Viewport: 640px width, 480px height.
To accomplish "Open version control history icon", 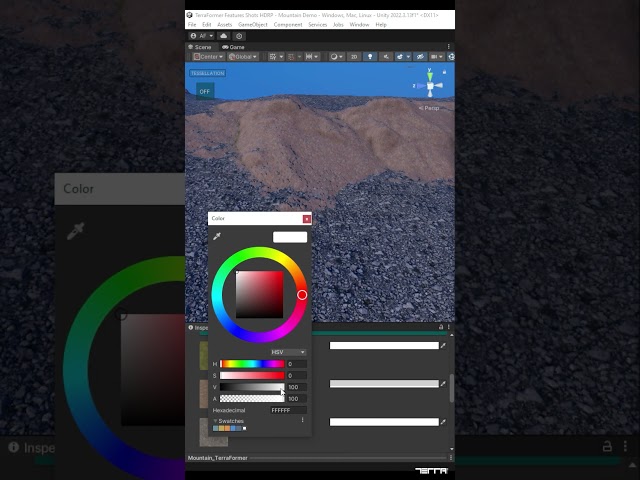I will click(239, 36).
